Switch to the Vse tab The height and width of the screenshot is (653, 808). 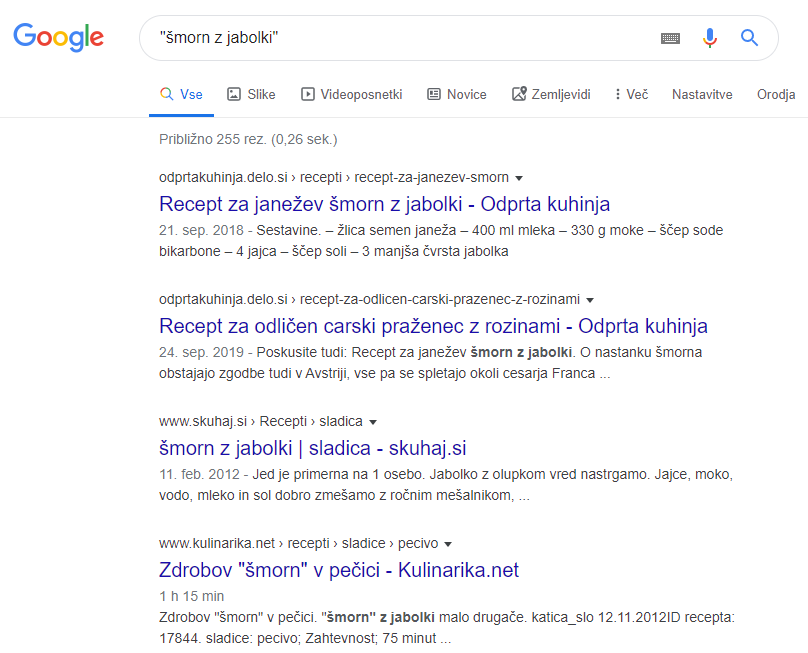(x=181, y=94)
